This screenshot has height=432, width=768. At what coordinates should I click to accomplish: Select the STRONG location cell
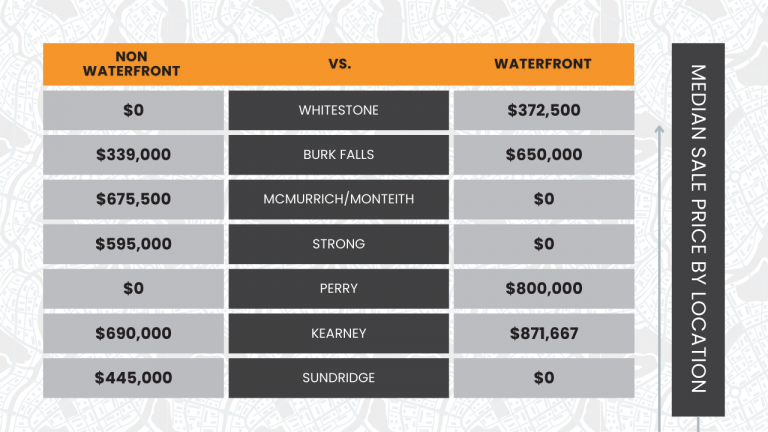(338, 244)
